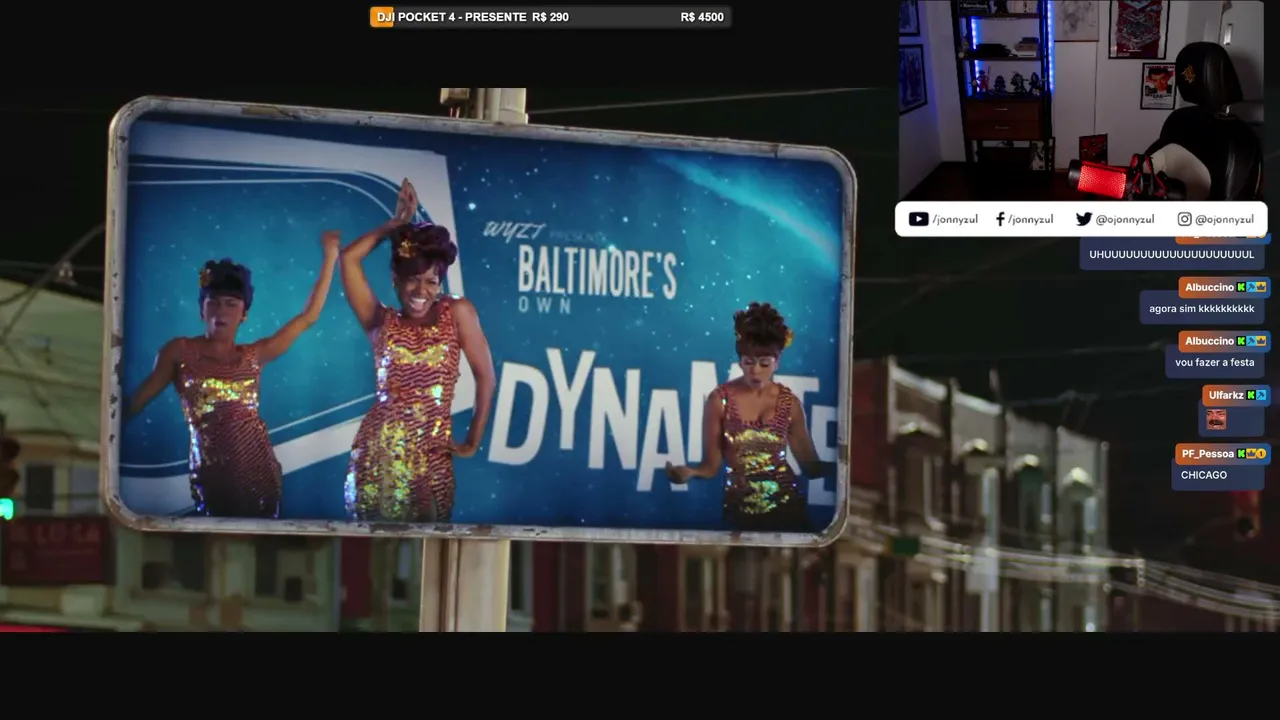Open the @ojonnyzul Twitter handle
1280x720 pixels.
click(x=1125, y=219)
